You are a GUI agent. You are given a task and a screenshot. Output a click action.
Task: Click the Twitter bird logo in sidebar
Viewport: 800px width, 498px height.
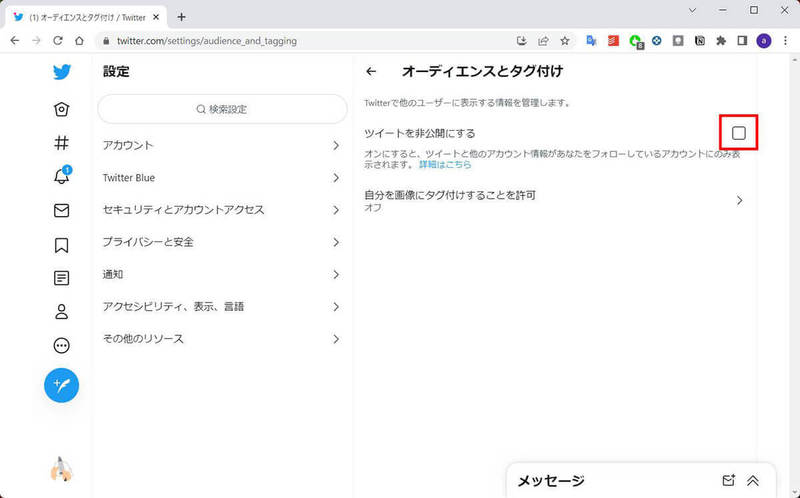click(x=62, y=72)
